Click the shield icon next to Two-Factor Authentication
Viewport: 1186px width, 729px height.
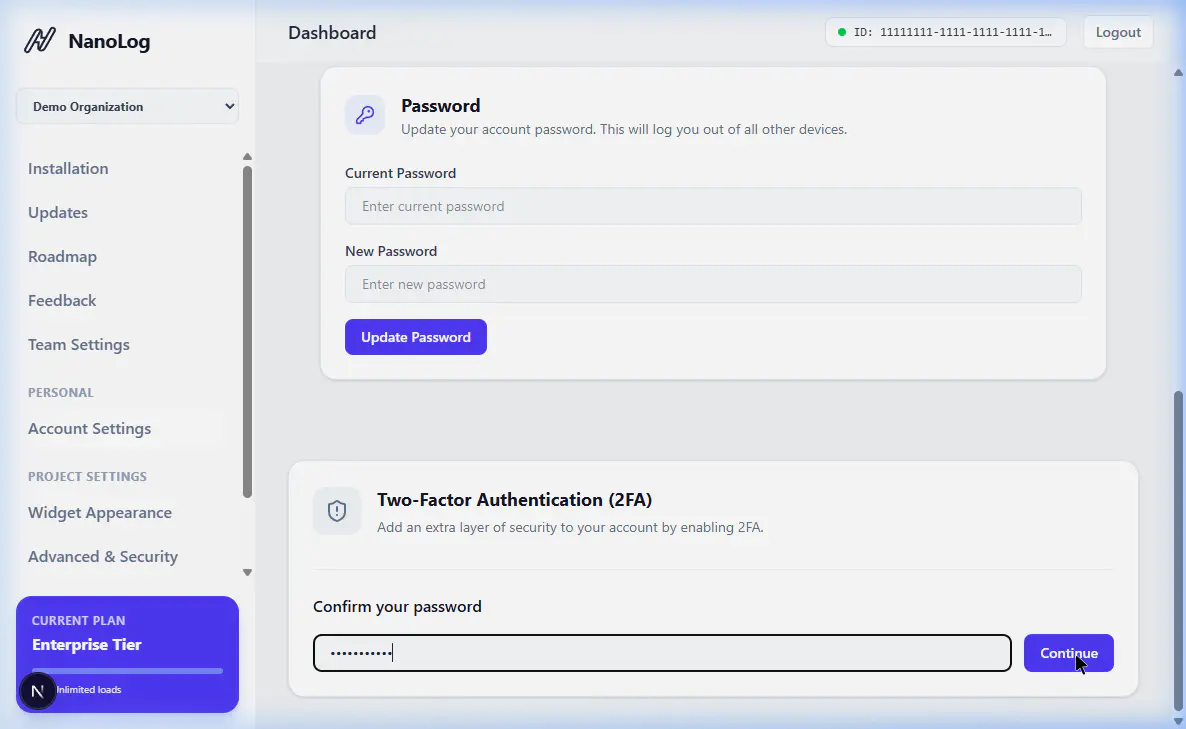pos(337,511)
